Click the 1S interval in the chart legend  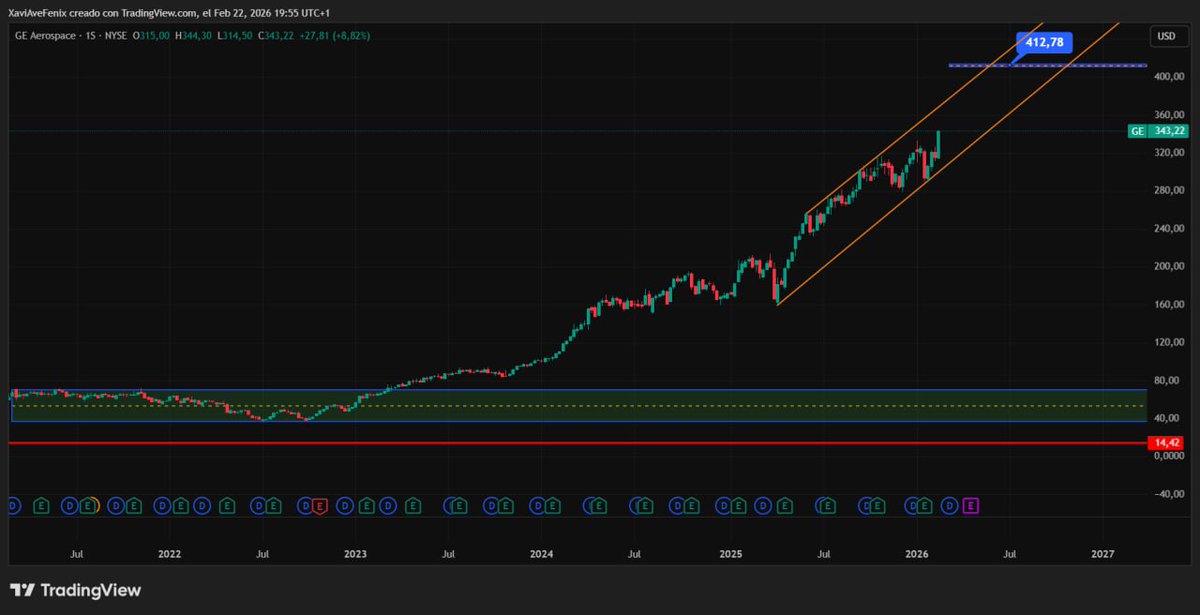click(x=91, y=35)
